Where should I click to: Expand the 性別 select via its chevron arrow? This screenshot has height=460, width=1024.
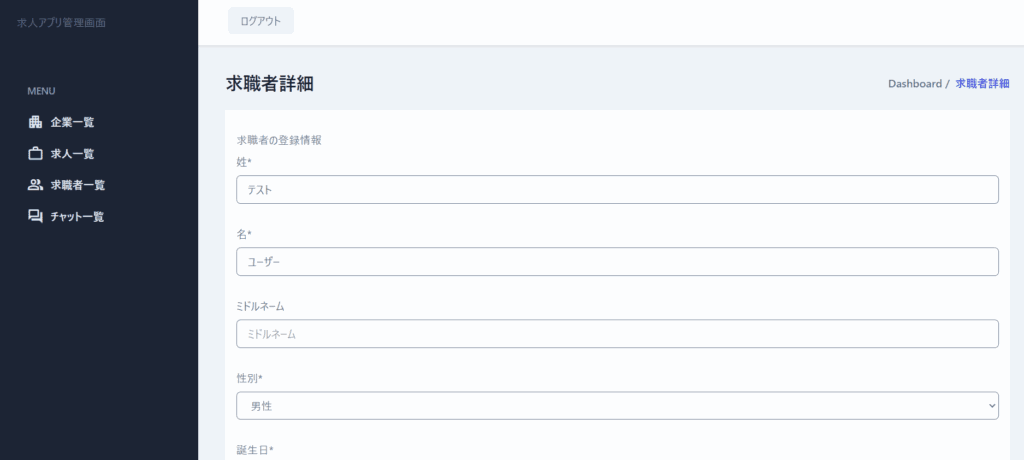click(x=991, y=406)
